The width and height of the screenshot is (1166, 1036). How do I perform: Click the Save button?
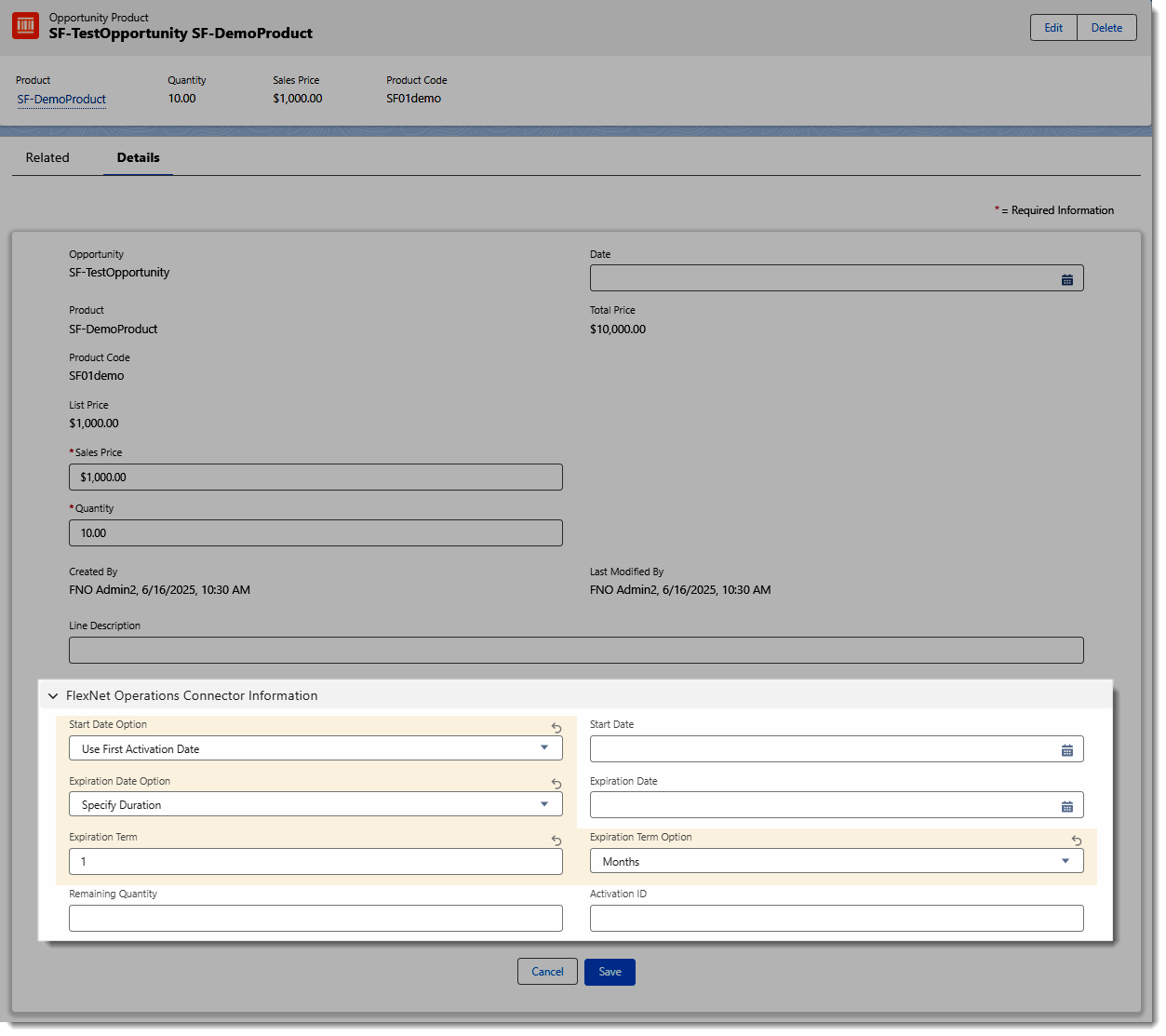click(x=610, y=972)
